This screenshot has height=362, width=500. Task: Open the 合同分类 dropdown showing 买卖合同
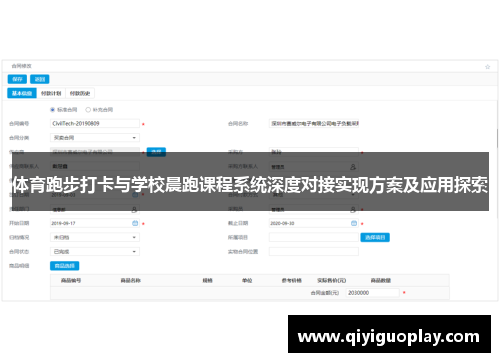click(x=95, y=138)
